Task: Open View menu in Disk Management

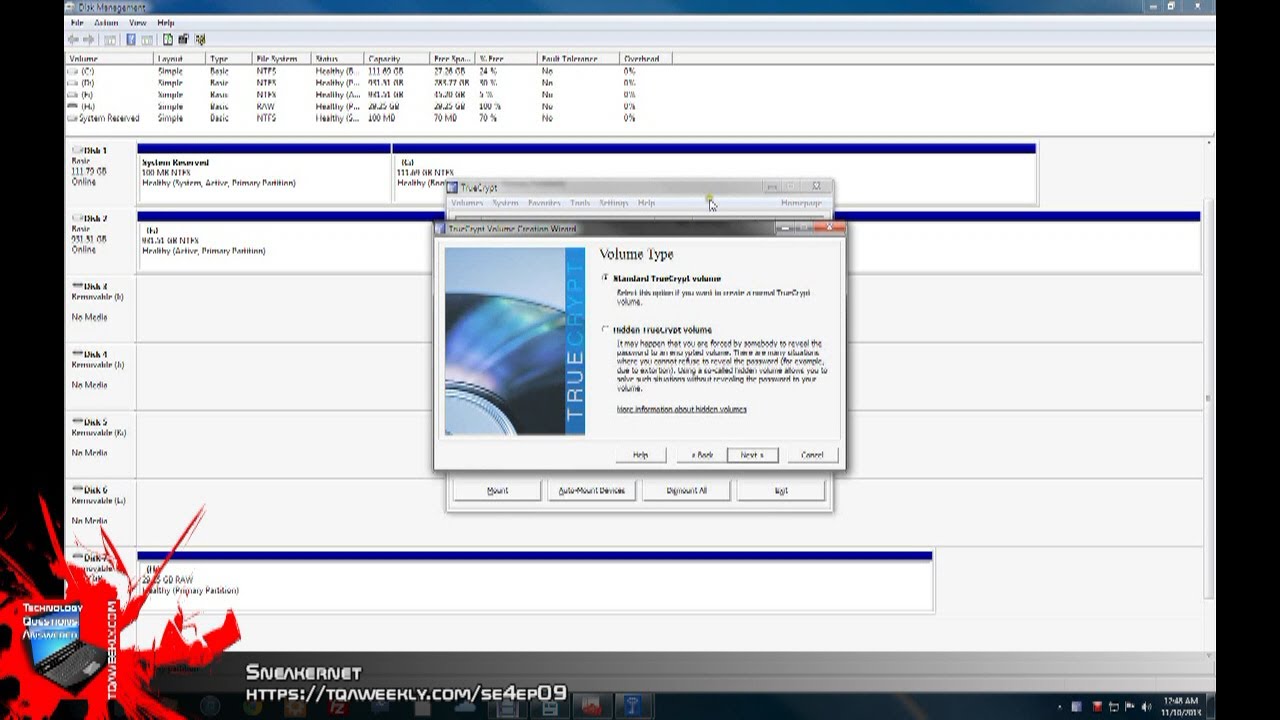Action: [137, 22]
